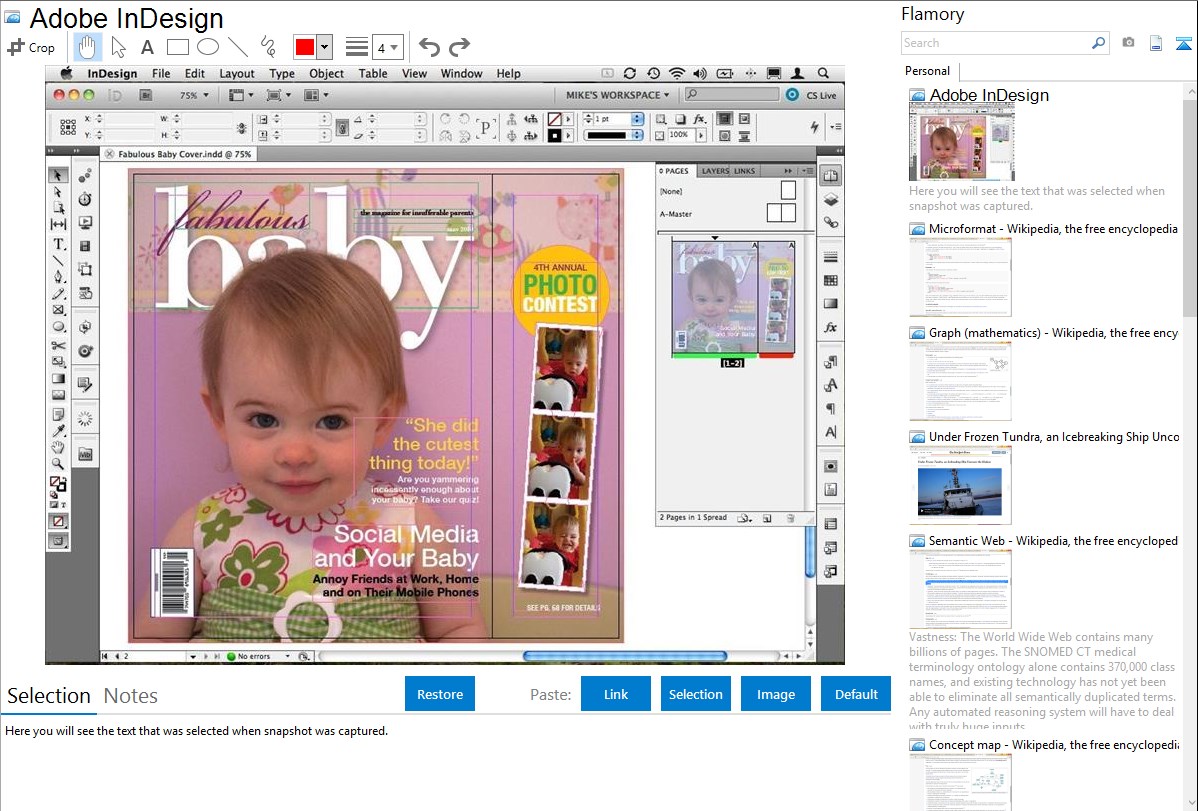Choose the freehand squiggle drawing tool
The width and height of the screenshot is (1198, 811).
click(x=268, y=47)
